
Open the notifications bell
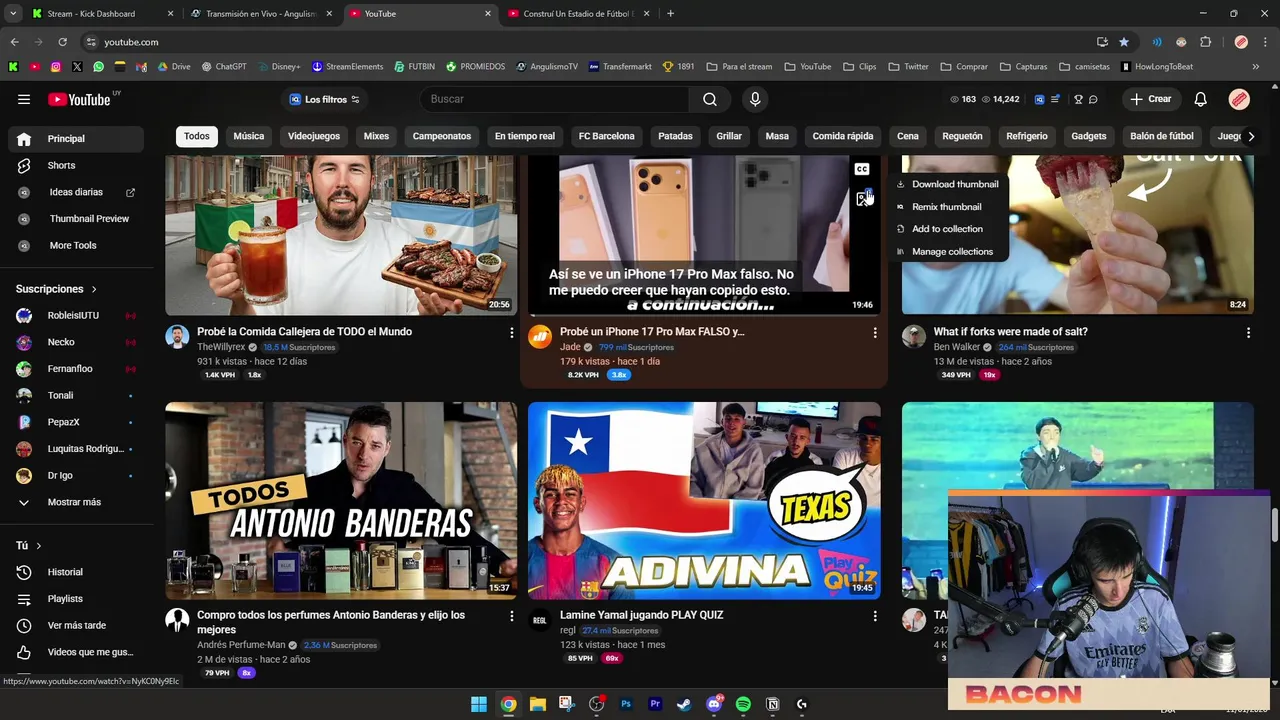[x=1201, y=99]
